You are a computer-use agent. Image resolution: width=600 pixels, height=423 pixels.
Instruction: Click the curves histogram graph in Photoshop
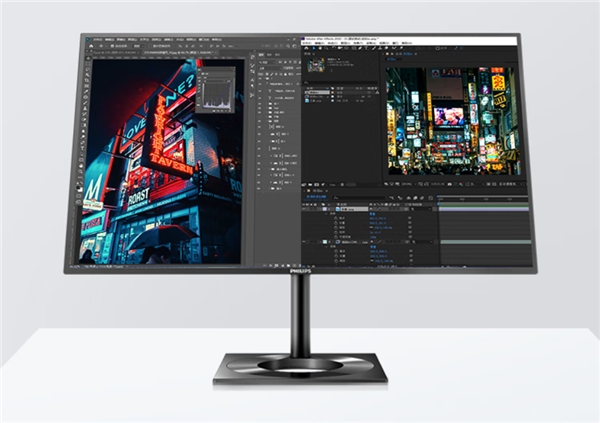coord(217,94)
